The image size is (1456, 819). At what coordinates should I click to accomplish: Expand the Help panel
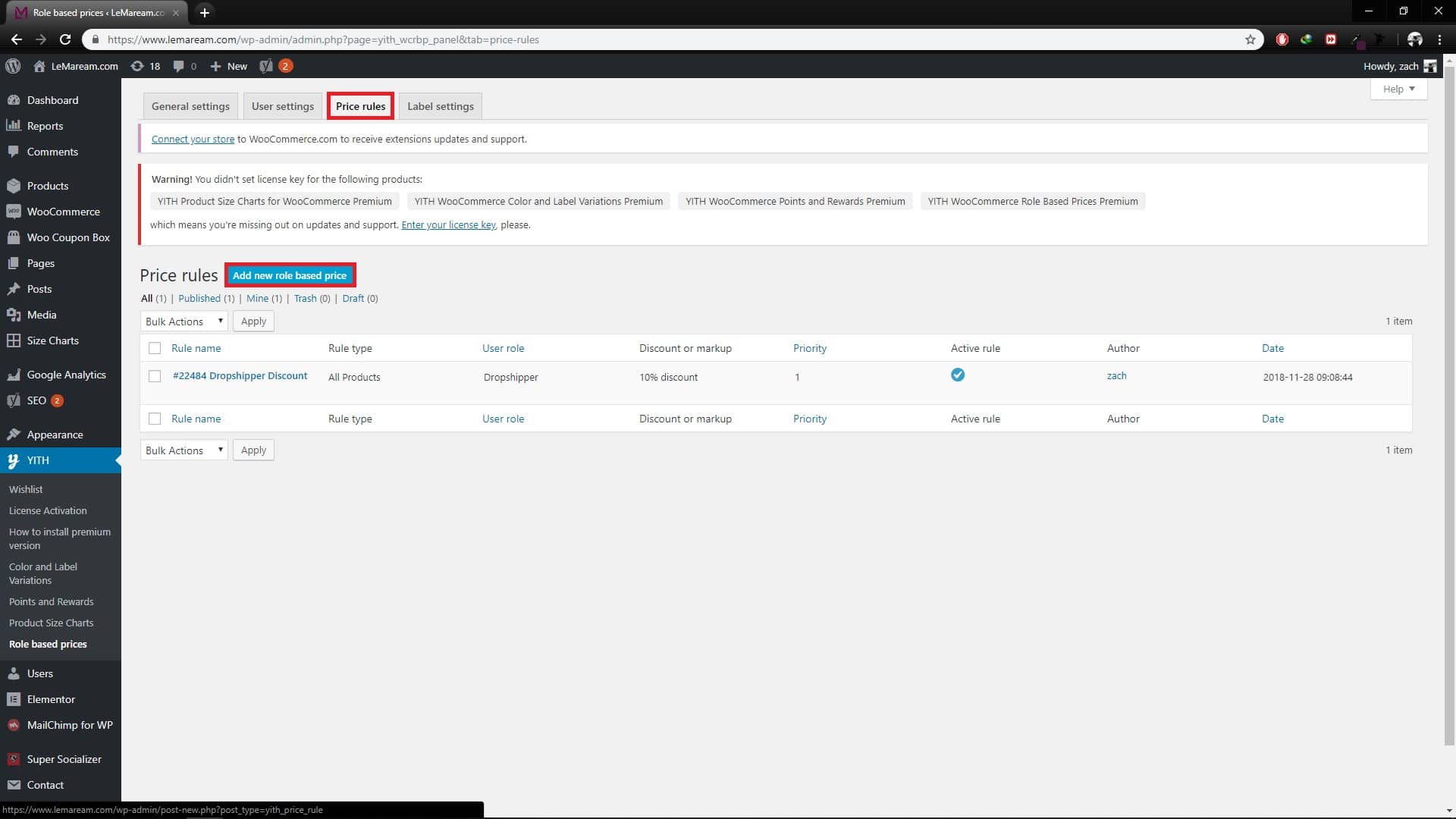(x=1398, y=89)
